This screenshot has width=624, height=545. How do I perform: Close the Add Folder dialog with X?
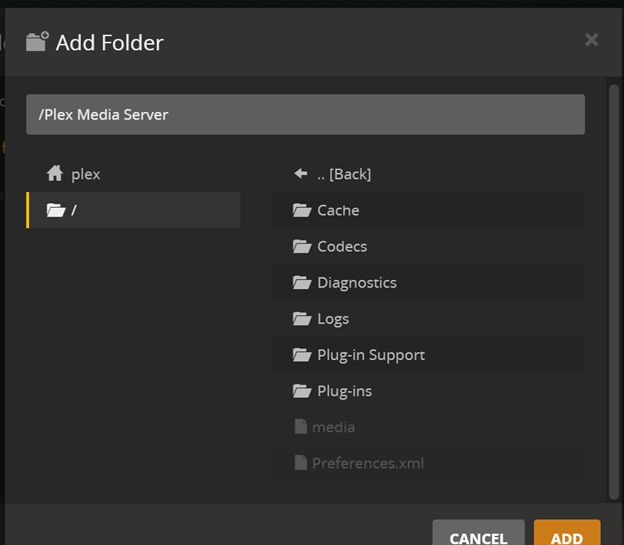coord(591,40)
